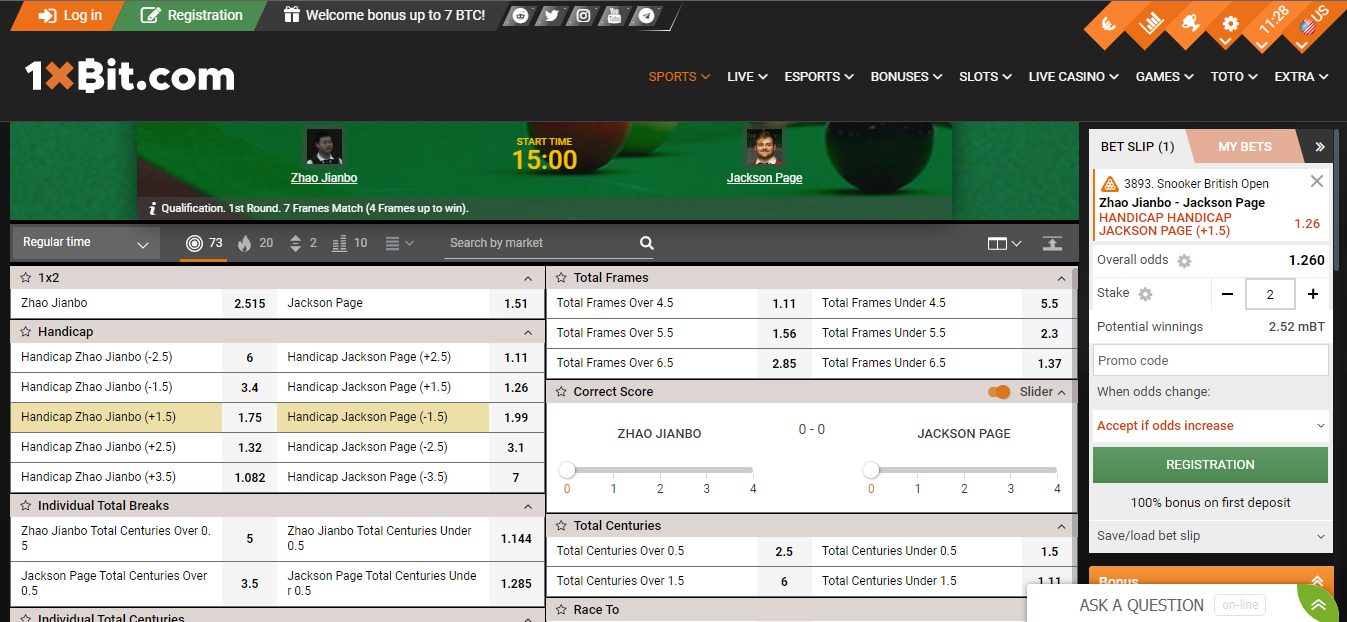
Task: Star the Total Frames market
Action: point(562,277)
